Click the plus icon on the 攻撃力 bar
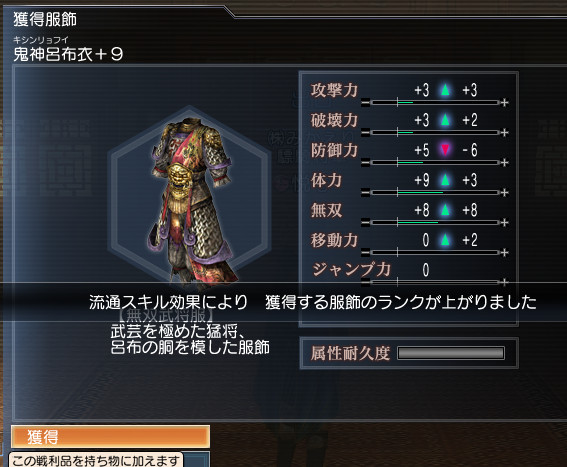 504,103
